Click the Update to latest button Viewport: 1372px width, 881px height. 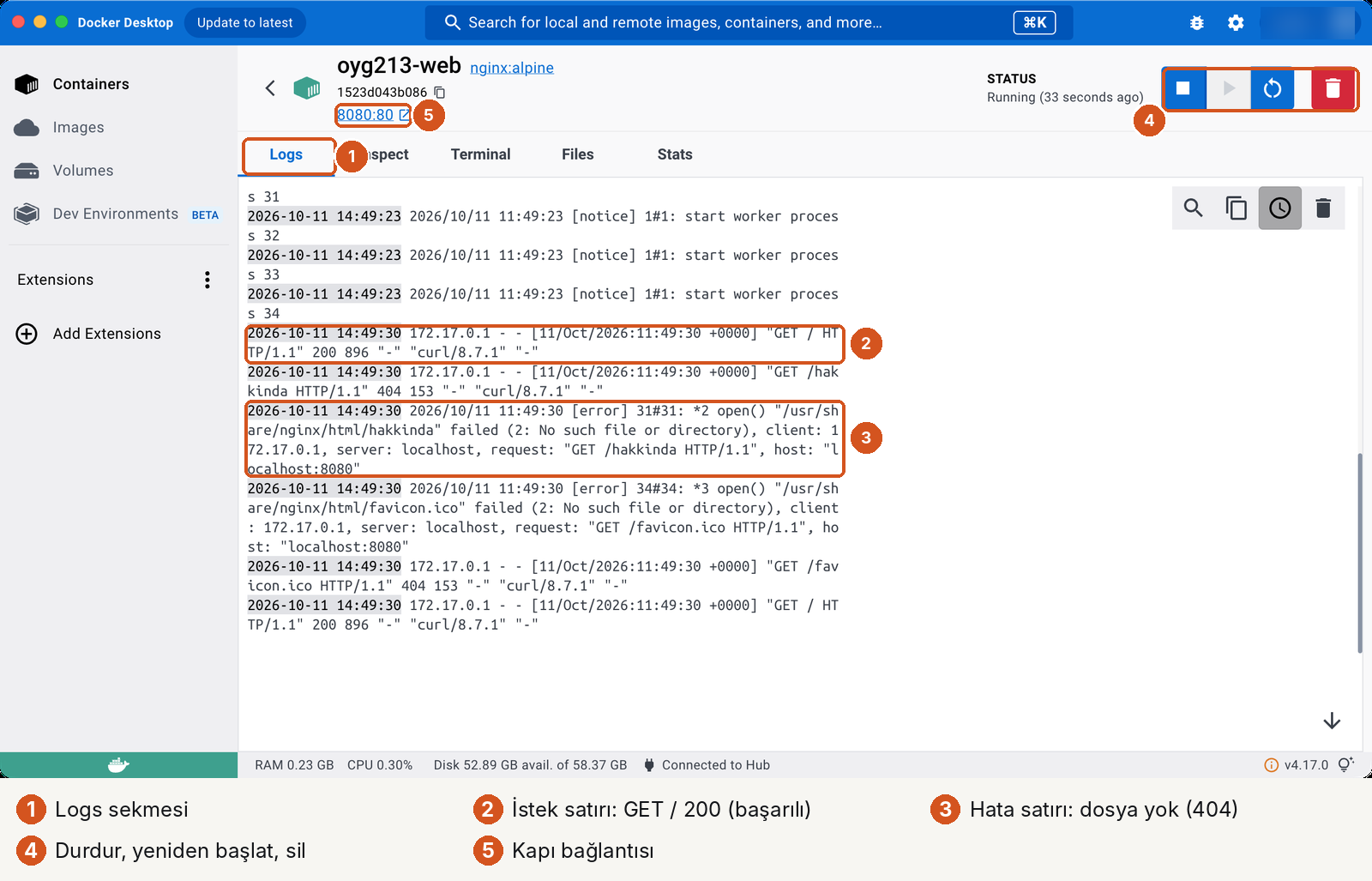[x=244, y=22]
